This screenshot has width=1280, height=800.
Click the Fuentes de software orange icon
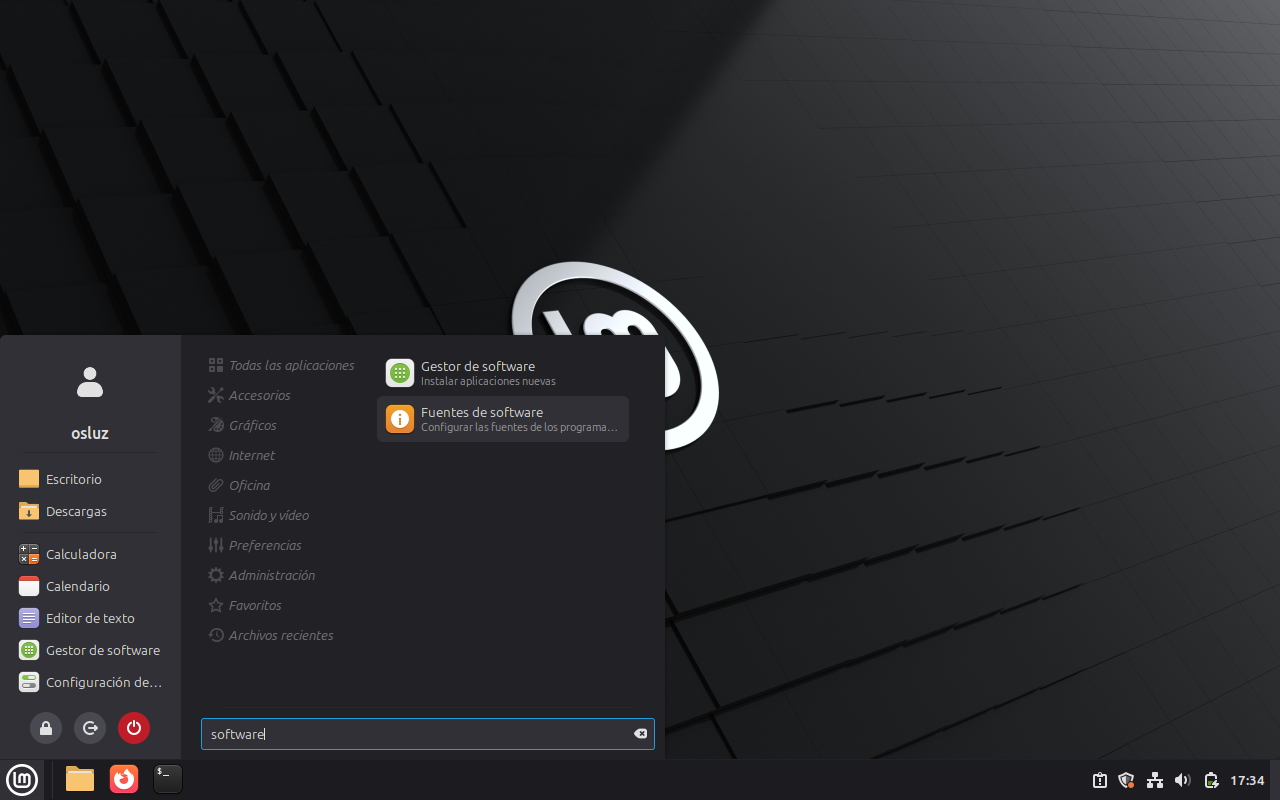click(x=400, y=419)
